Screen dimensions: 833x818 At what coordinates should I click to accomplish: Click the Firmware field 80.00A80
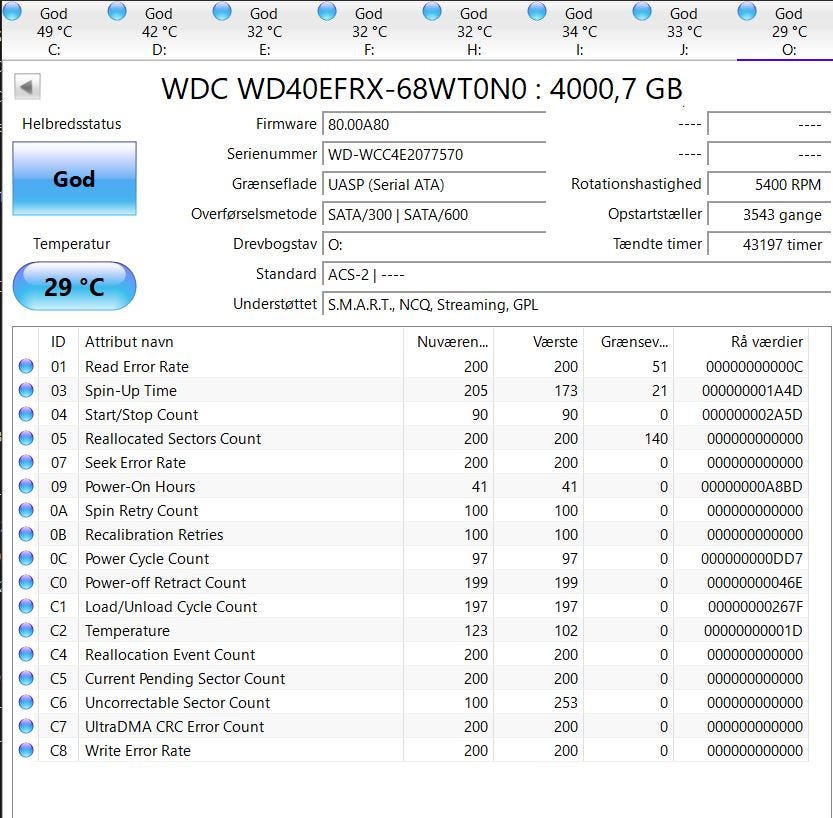pos(434,124)
